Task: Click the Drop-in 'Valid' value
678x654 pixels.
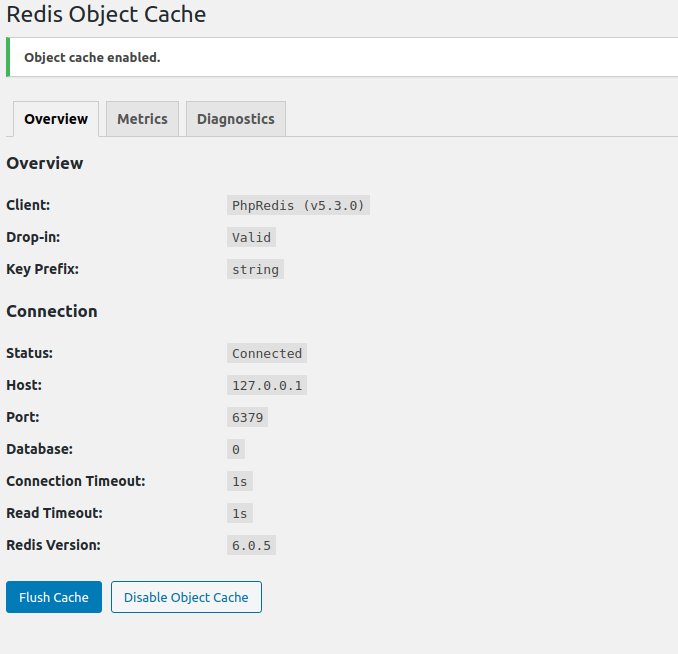Action: 251,237
